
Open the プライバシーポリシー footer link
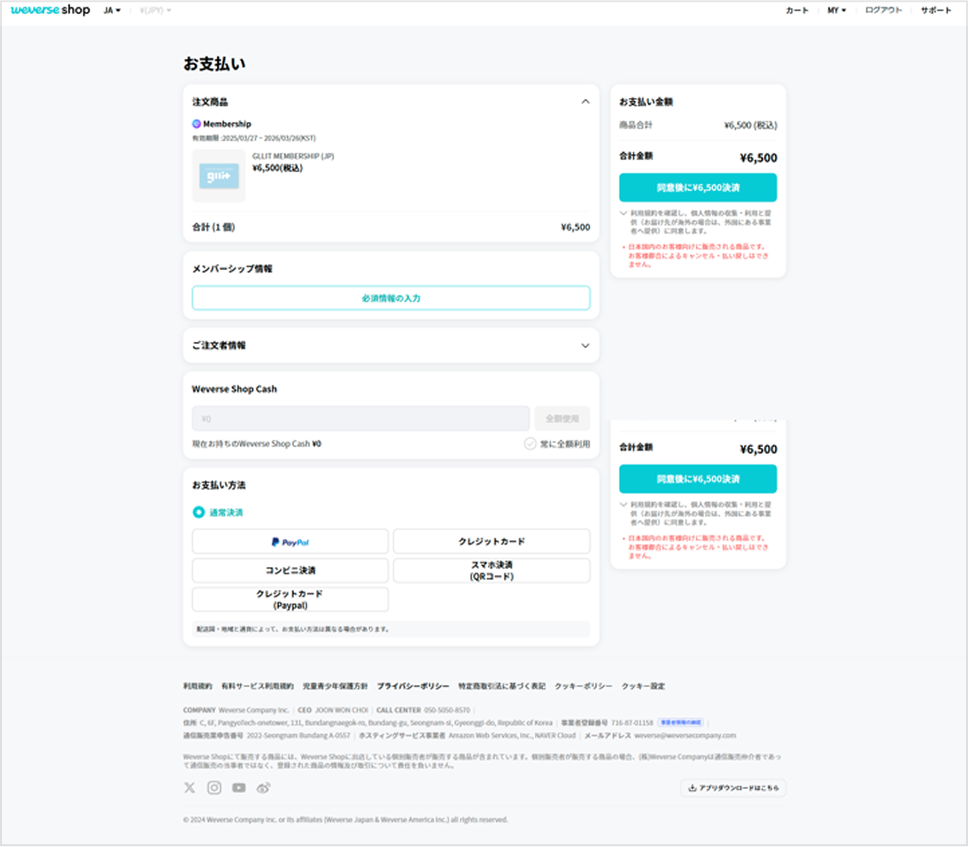pyautogui.click(x=413, y=686)
